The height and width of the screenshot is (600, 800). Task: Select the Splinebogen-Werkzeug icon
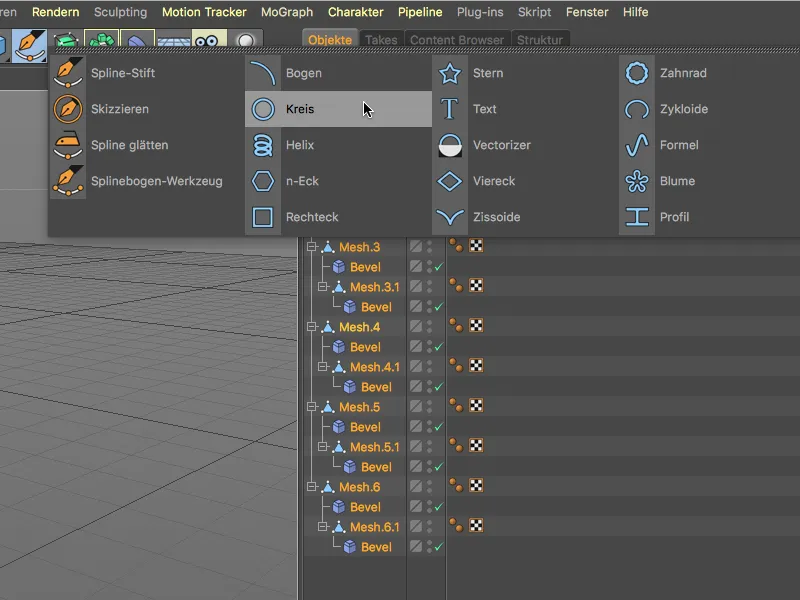click(68, 181)
